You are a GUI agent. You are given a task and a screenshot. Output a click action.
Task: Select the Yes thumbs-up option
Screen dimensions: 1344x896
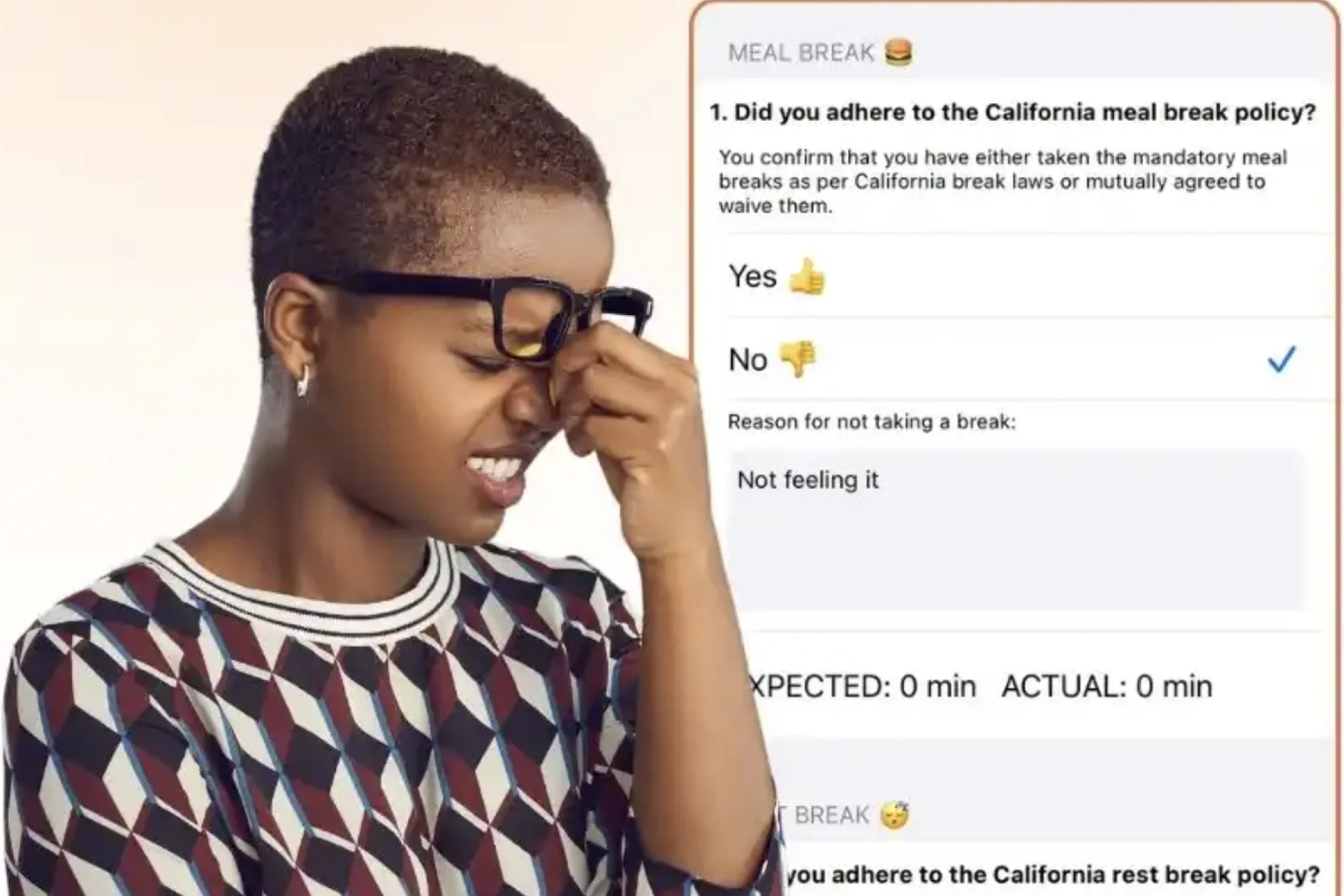pyautogui.click(x=1028, y=277)
